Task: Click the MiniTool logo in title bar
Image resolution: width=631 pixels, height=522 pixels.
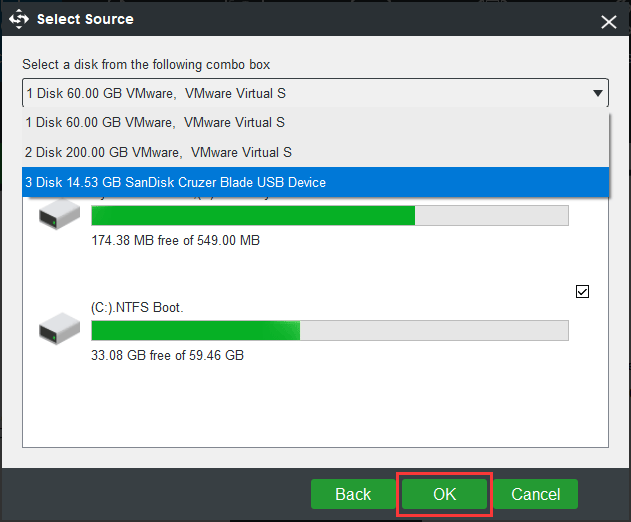Action: point(19,19)
